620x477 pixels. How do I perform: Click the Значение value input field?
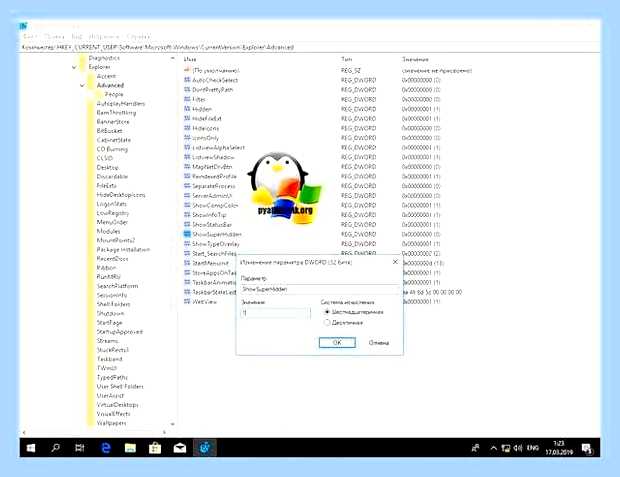point(275,313)
